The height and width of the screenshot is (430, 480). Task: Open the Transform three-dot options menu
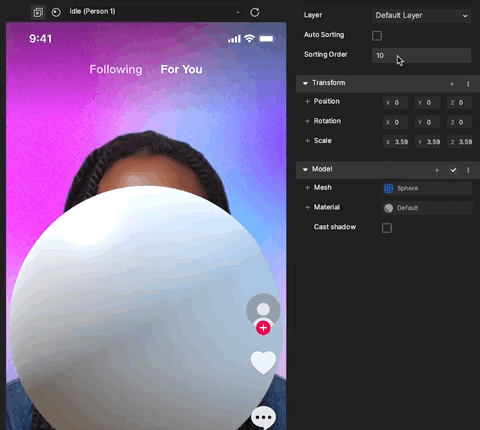(468, 84)
